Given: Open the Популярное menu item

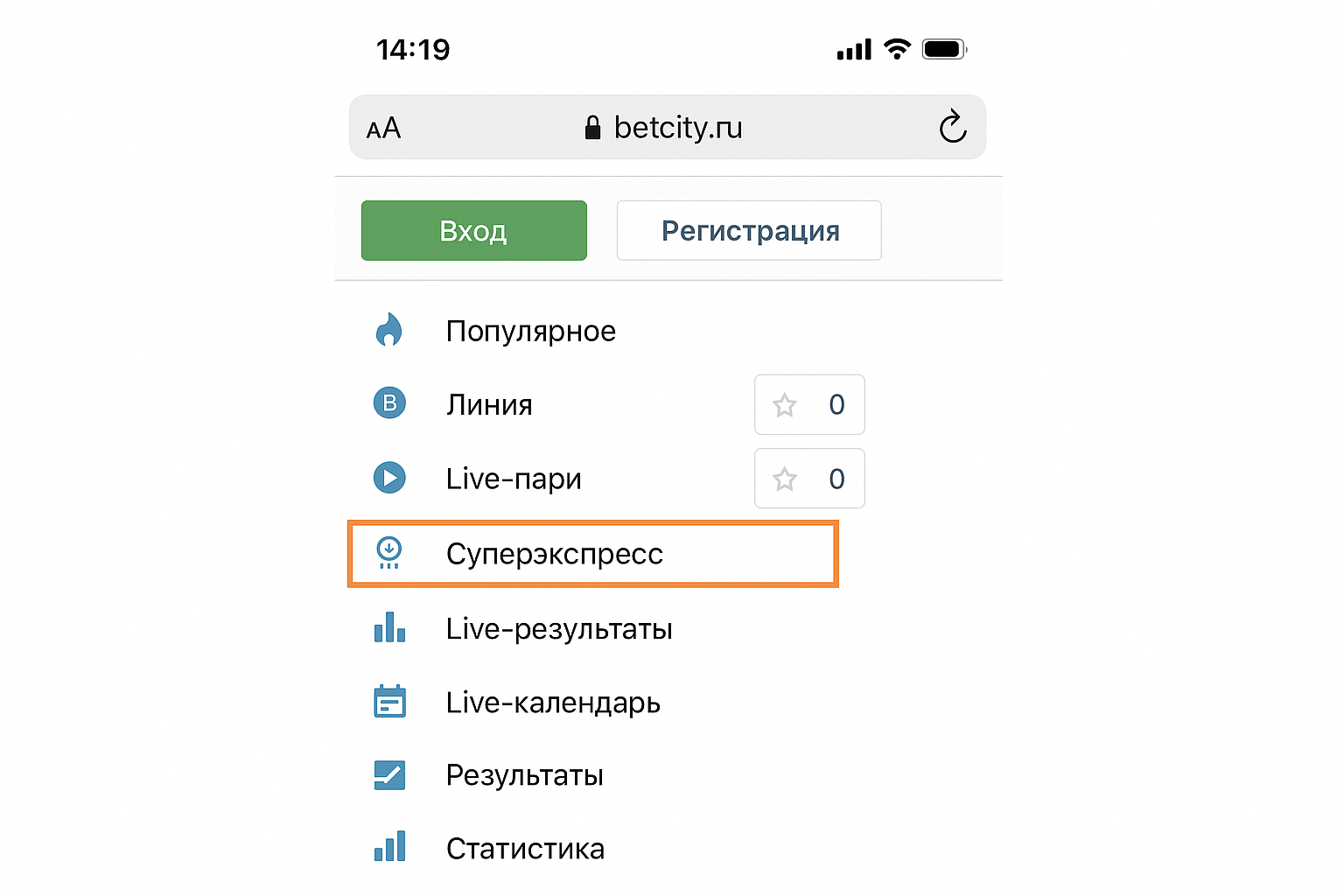Looking at the screenshot, I should [530, 332].
